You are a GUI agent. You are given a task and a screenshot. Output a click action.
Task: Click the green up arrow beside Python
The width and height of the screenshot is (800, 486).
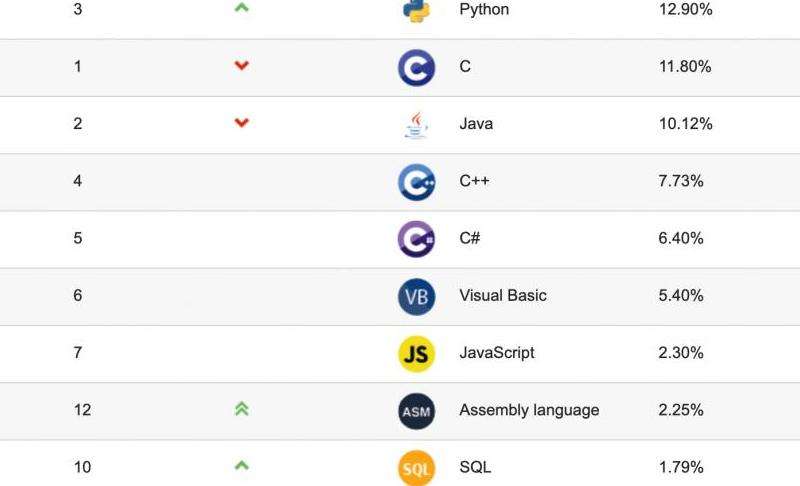(x=241, y=9)
